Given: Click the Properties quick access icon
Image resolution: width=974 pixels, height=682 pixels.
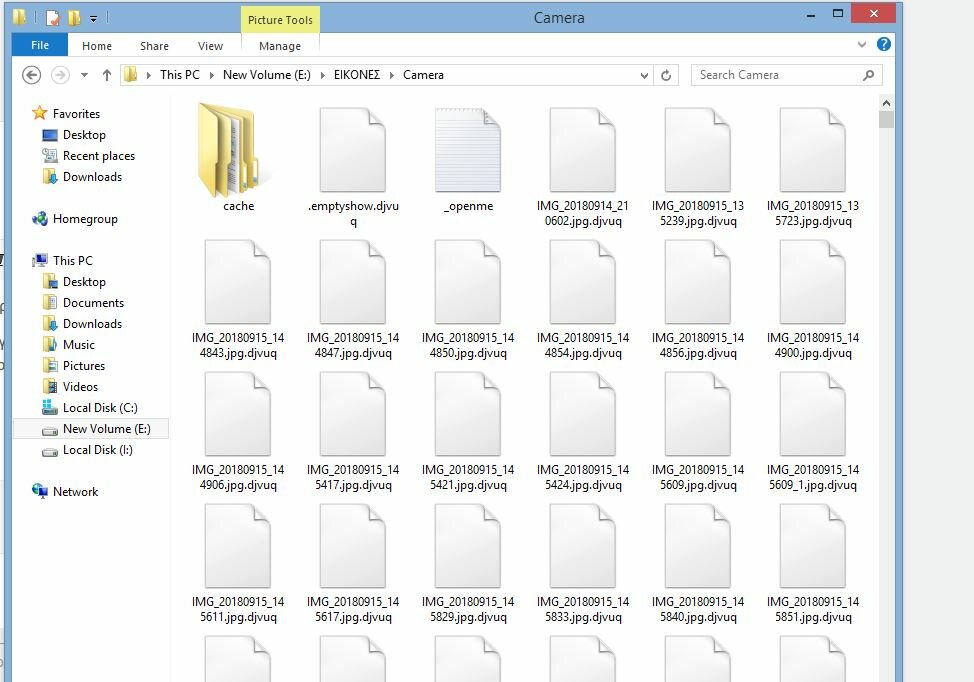Looking at the screenshot, I should pyautogui.click(x=53, y=17).
